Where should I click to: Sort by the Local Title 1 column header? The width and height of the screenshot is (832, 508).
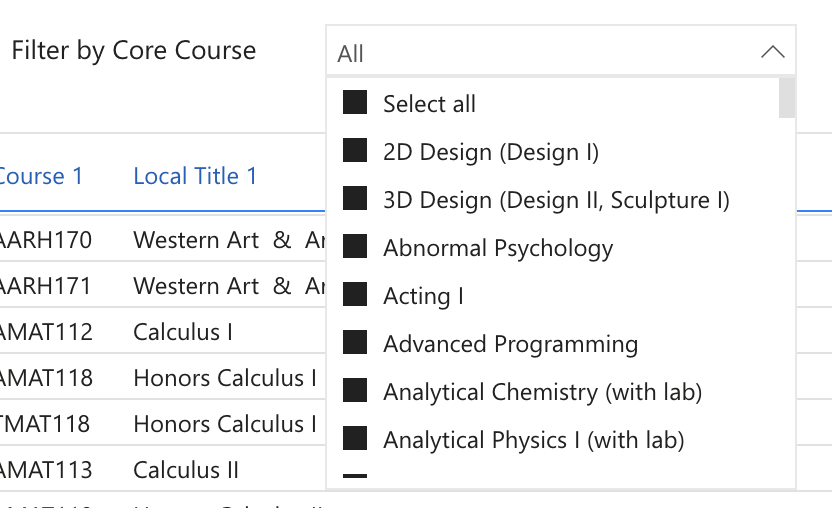pyautogui.click(x=195, y=177)
